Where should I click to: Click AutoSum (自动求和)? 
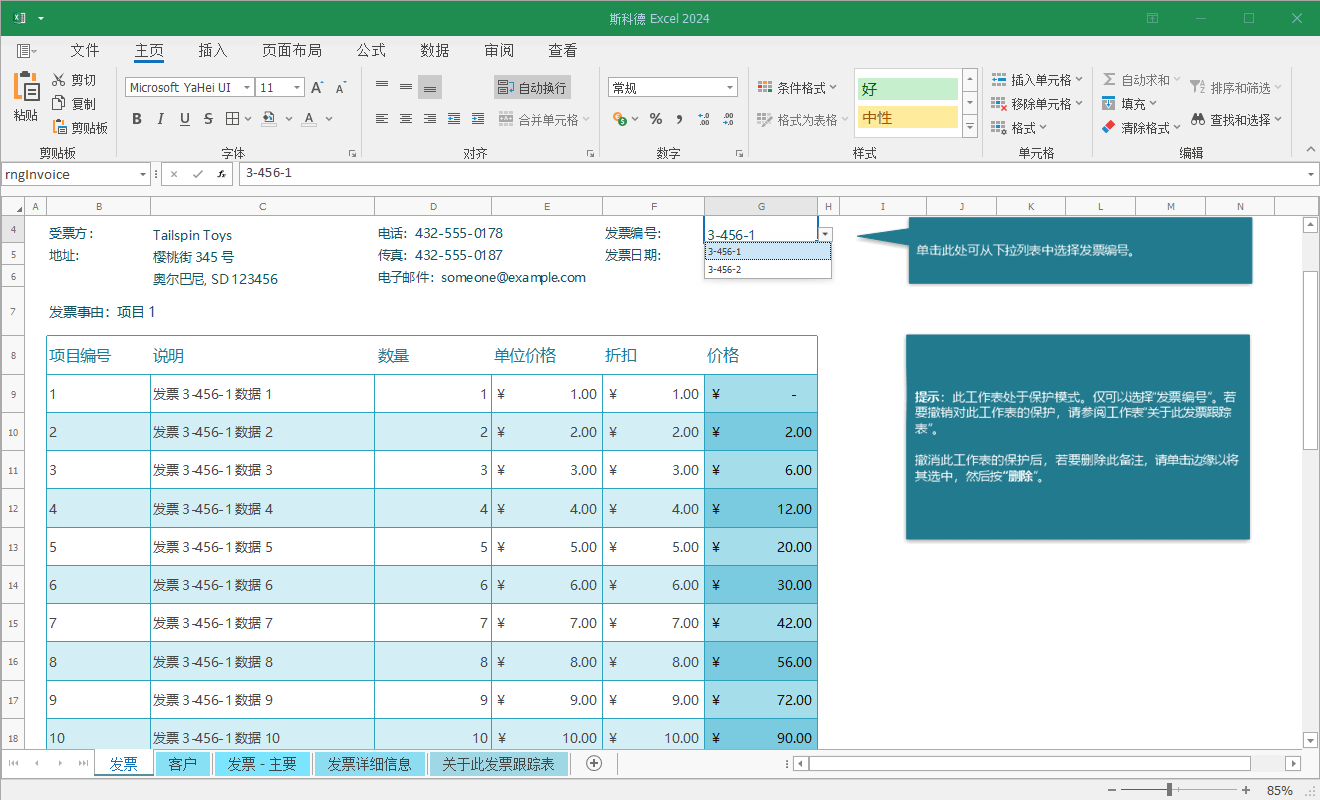click(x=1141, y=80)
